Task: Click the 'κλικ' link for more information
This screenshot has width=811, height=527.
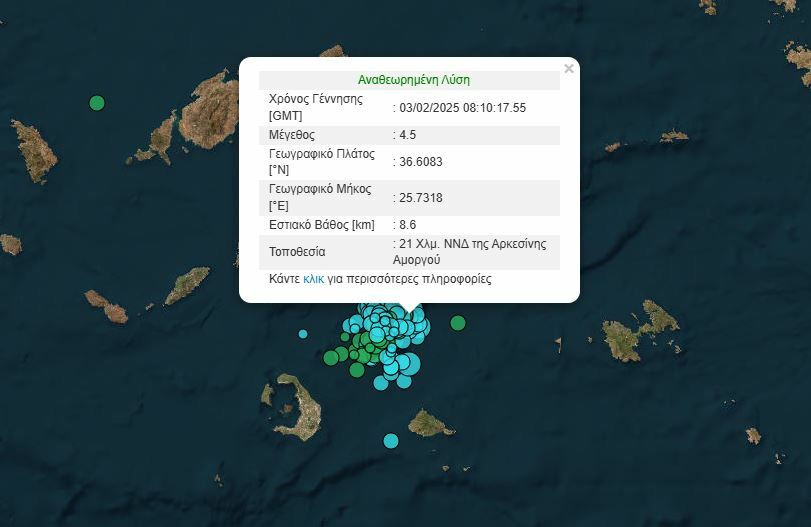Action: pos(313,280)
